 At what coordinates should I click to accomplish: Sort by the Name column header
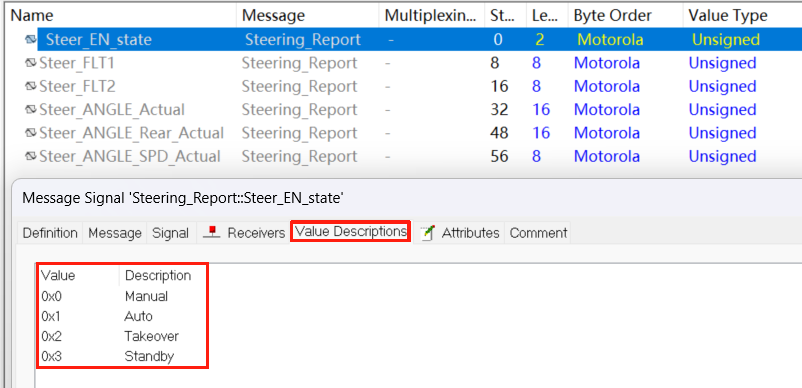(x=121, y=15)
